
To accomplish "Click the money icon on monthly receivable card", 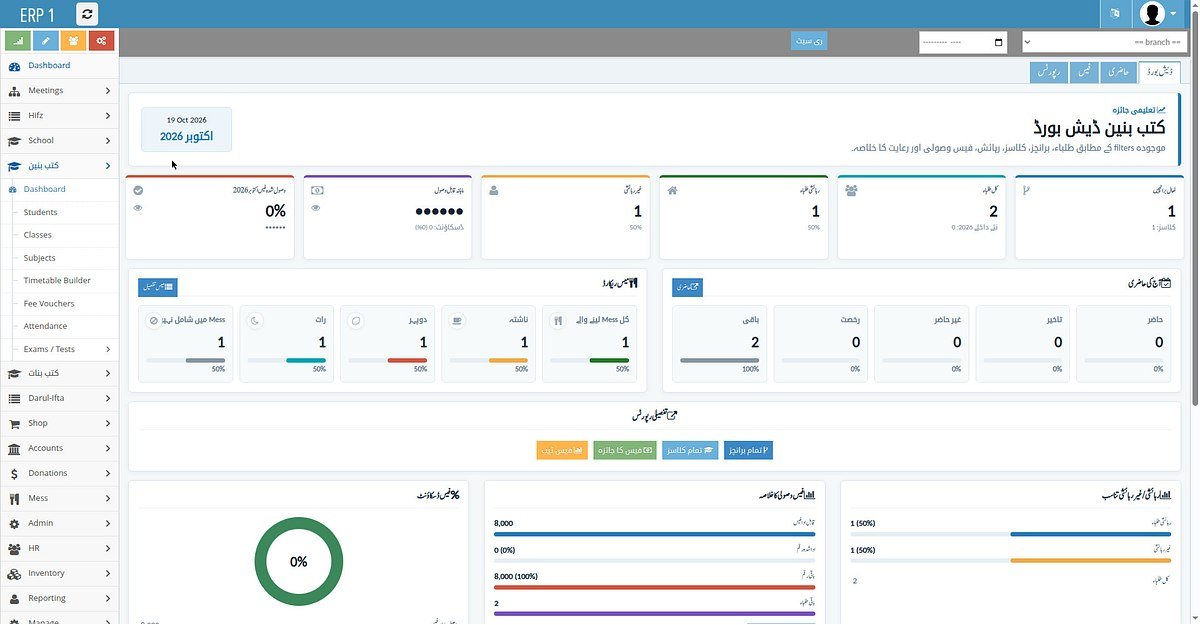I will (316, 190).
